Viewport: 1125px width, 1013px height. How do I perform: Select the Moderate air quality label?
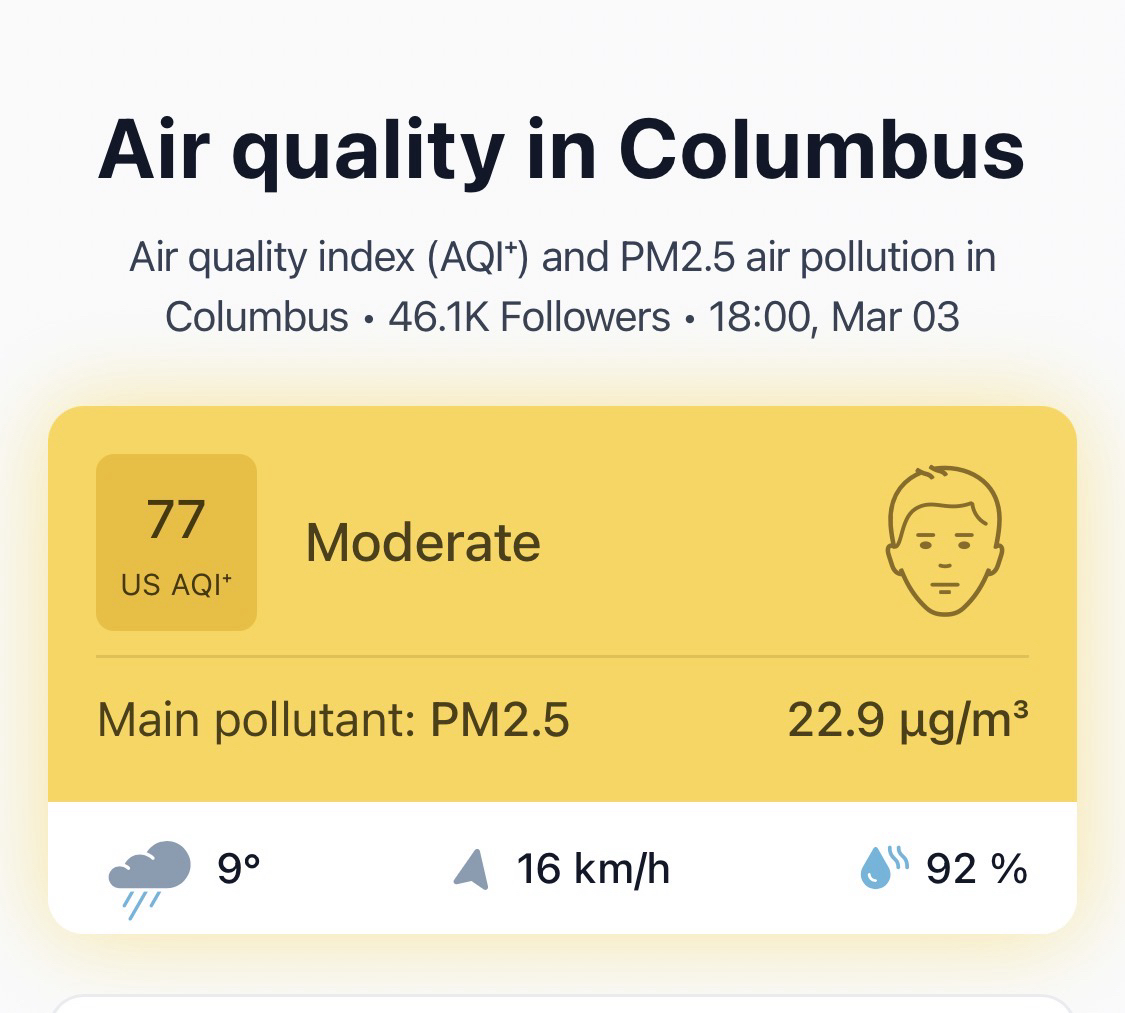click(x=422, y=543)
